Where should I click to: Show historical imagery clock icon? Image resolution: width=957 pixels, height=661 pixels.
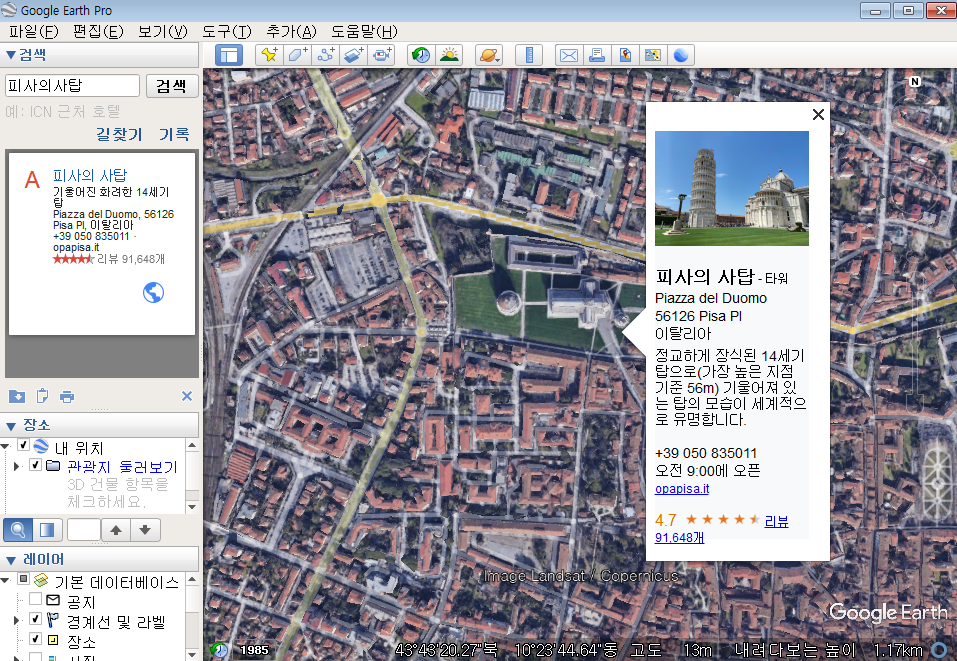[421, 55]
